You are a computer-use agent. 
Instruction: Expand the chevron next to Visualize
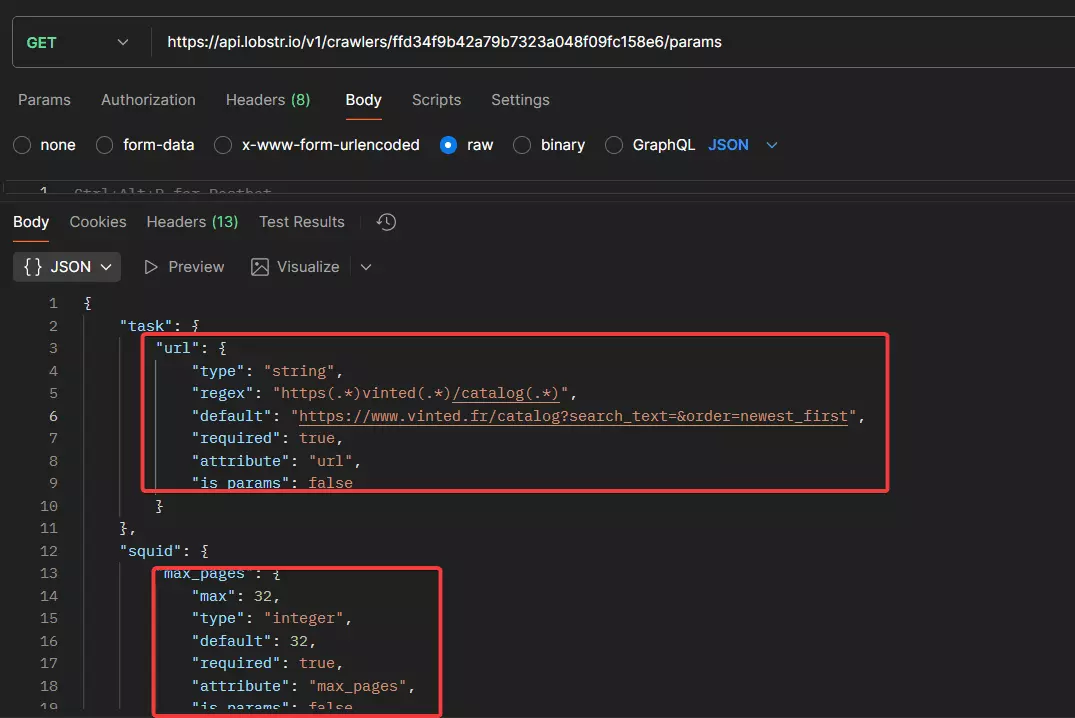[364, 266]
